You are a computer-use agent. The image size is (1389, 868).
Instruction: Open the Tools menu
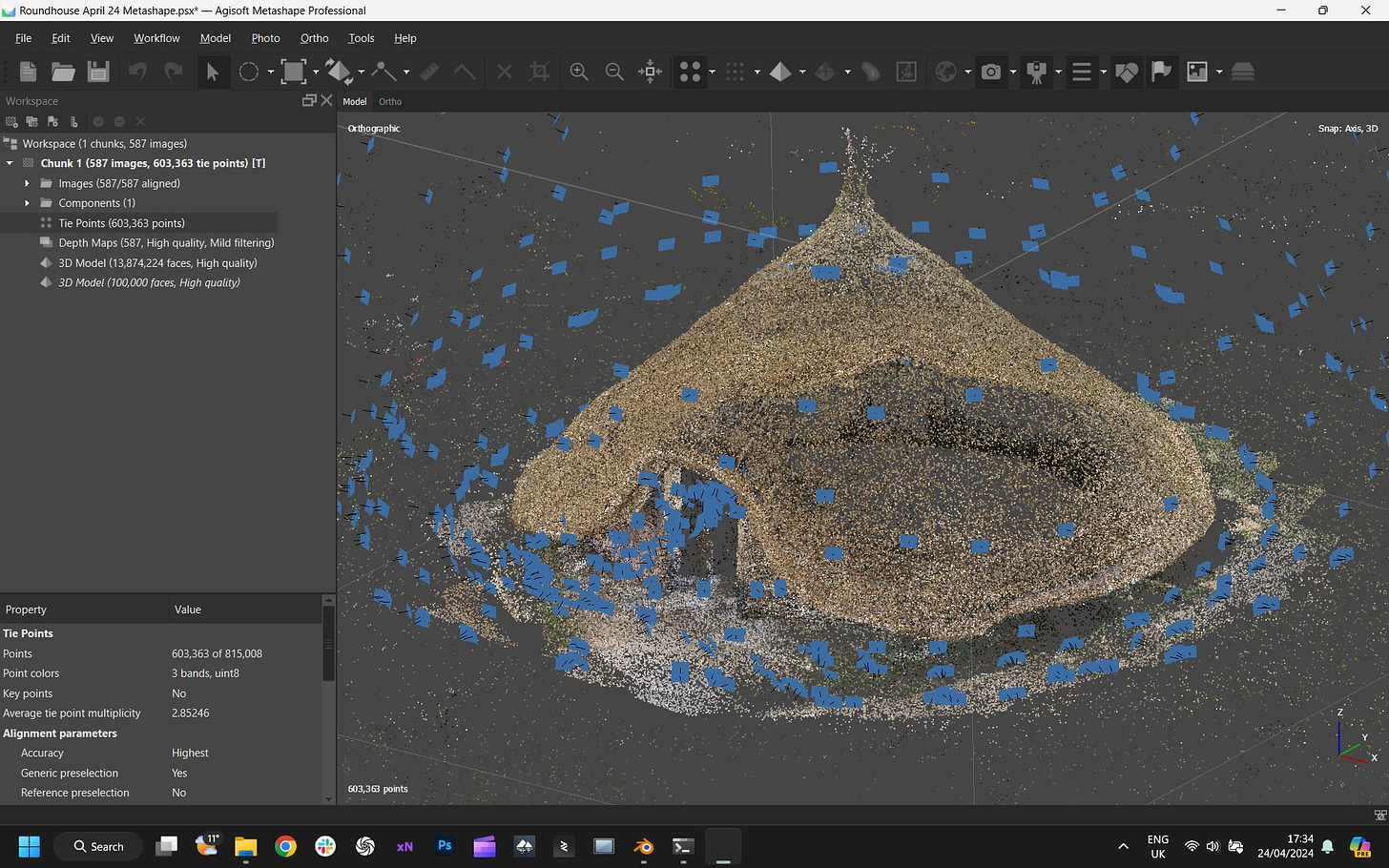coord(361,38)
